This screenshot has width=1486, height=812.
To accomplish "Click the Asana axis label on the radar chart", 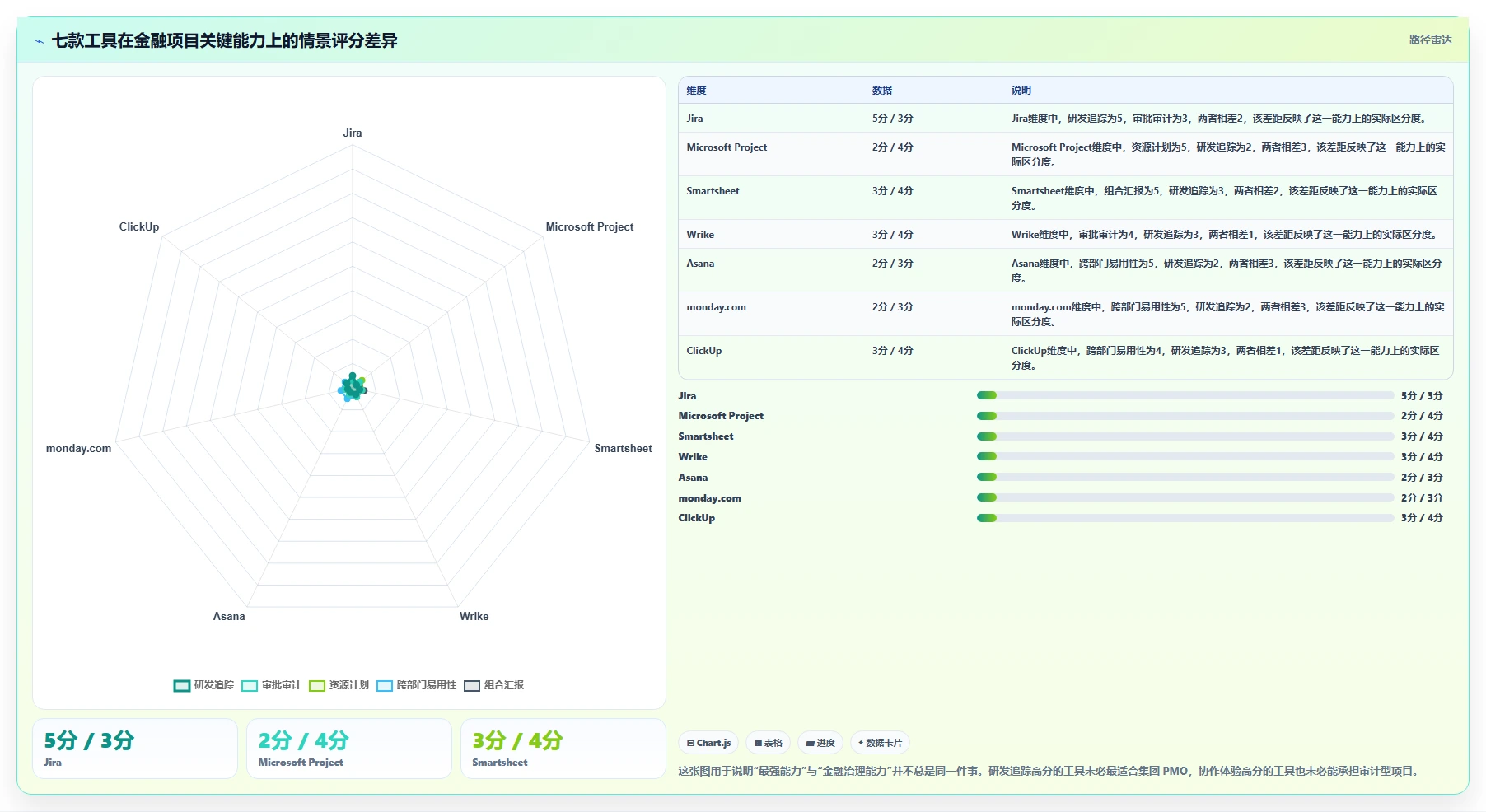I will (229, 616).
